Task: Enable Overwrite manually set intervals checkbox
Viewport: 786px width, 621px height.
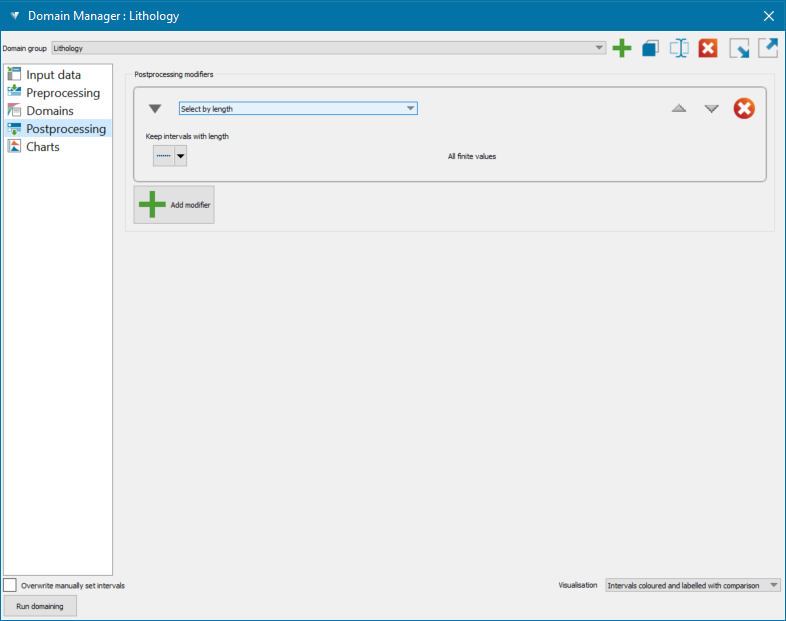Action: pos(10,585)
